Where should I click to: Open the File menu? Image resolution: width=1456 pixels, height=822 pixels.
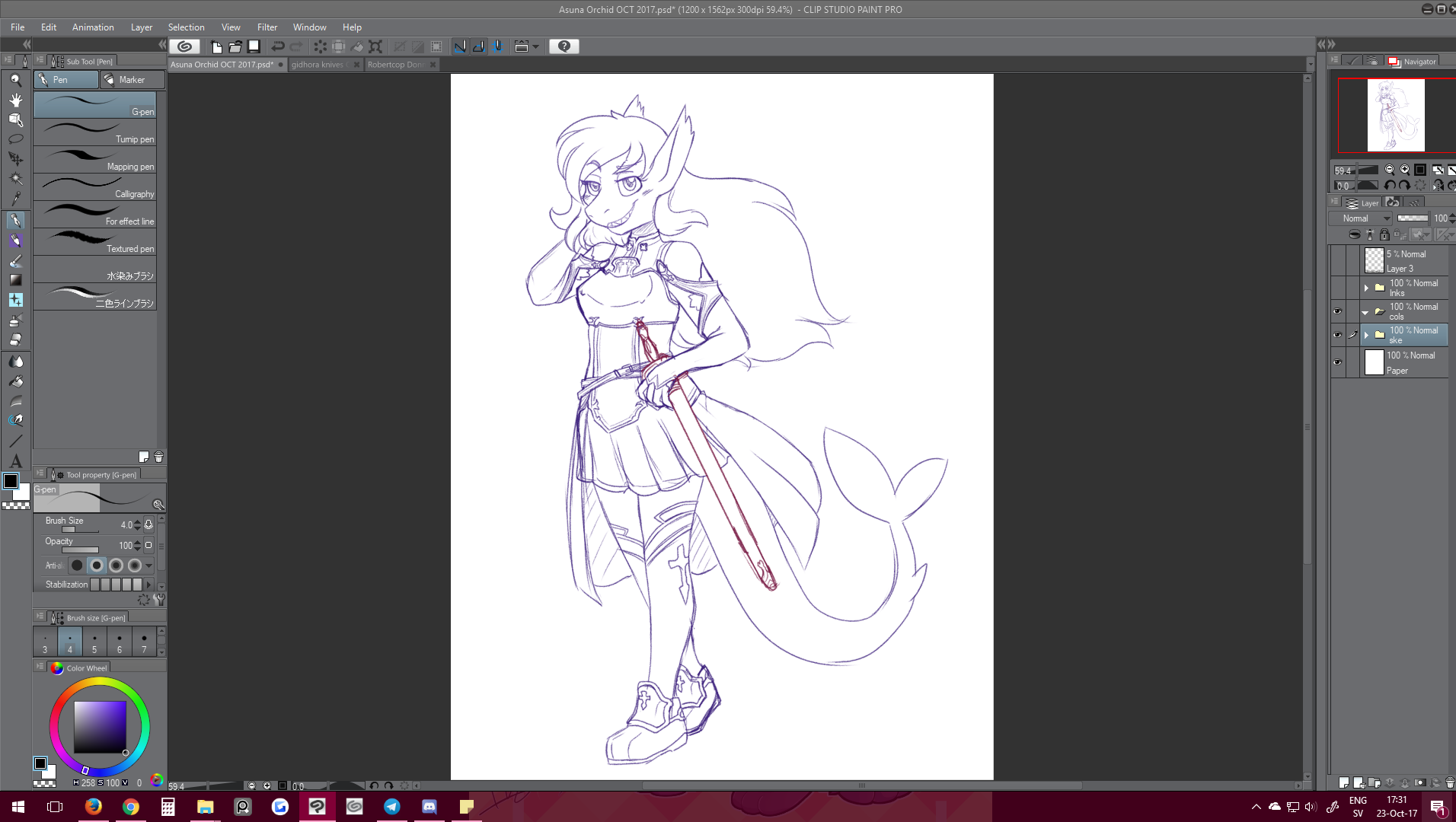coord(18,27)
